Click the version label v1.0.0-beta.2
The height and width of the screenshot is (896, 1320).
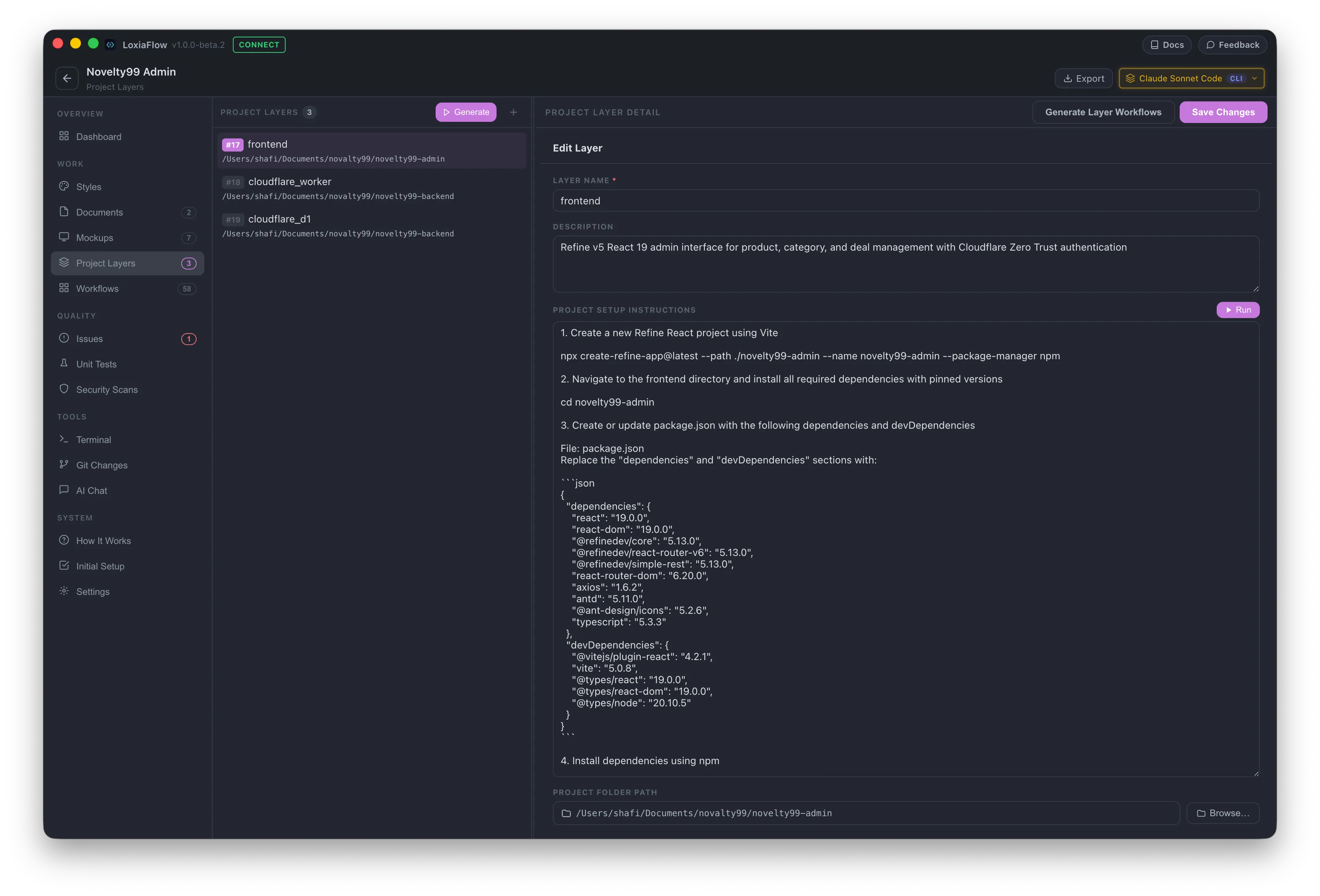coord(198,45)
